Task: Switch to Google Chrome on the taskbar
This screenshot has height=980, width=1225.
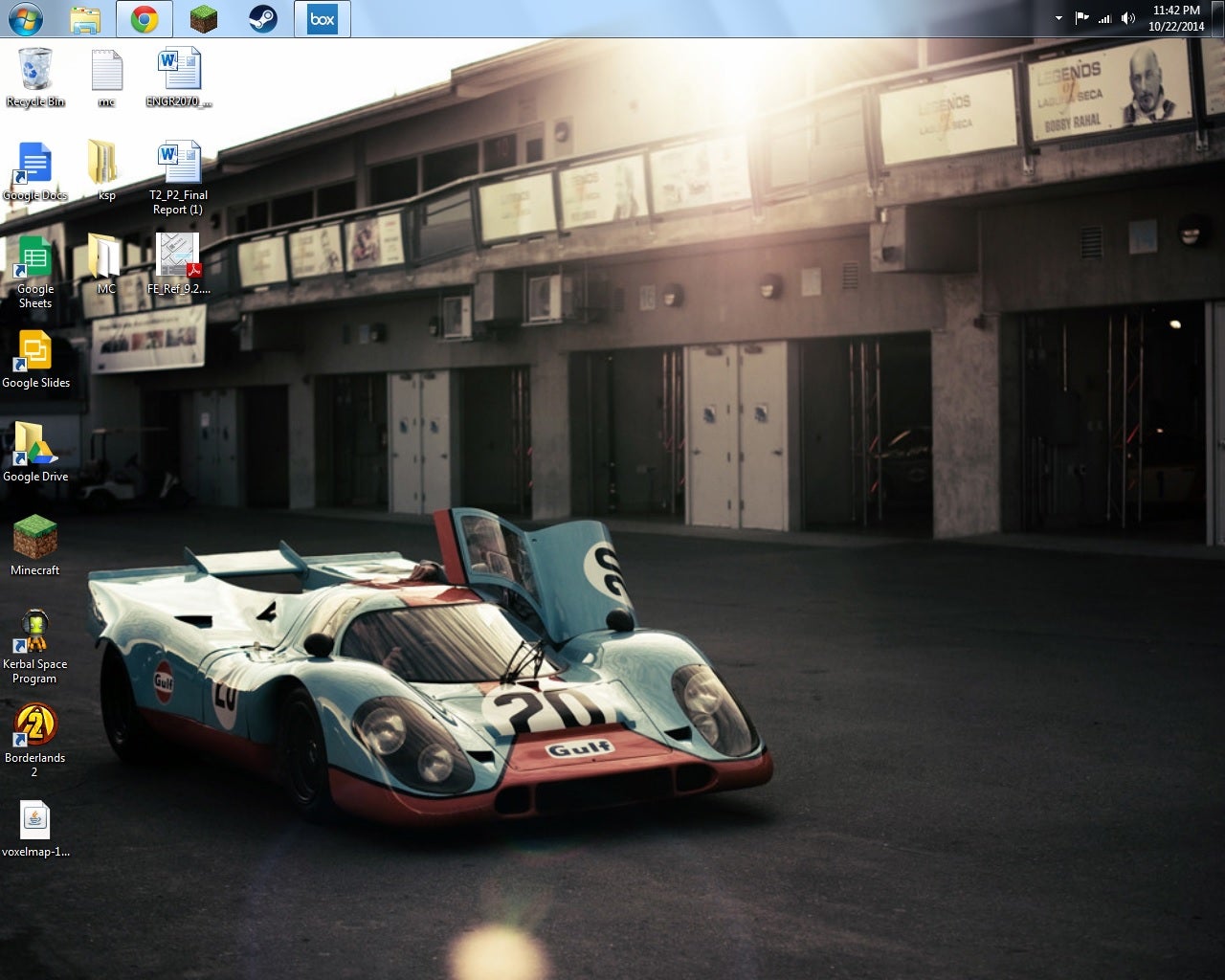Action: (x=145, y=18)
